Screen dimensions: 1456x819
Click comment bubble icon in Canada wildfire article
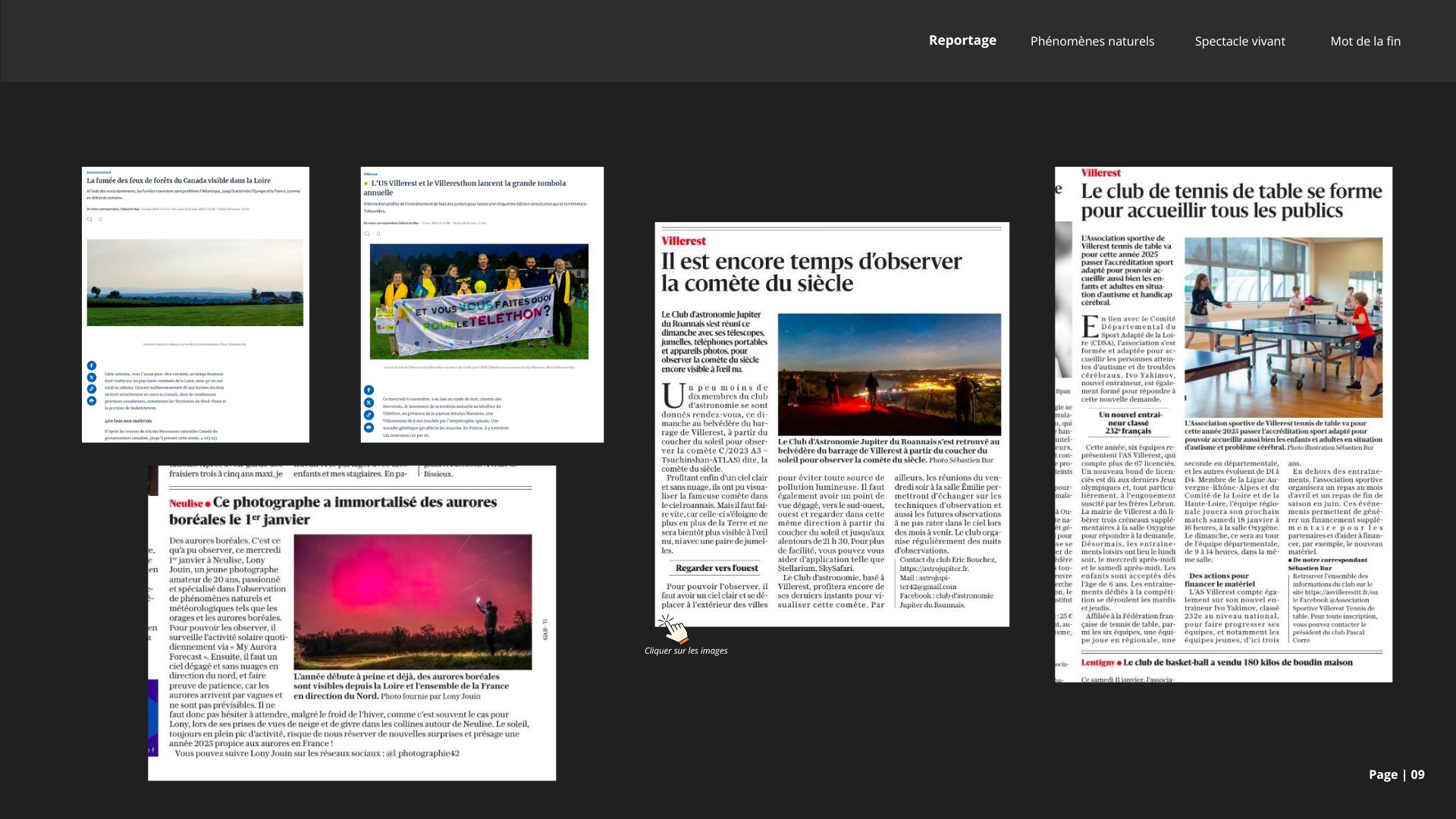(89, 219)
